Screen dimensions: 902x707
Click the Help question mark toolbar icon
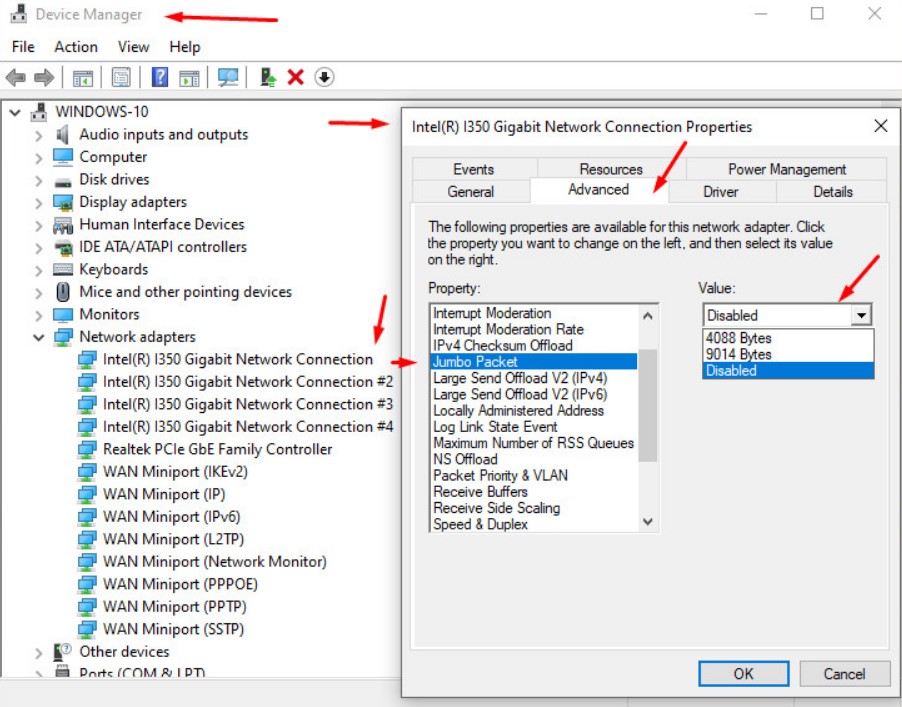160,77
